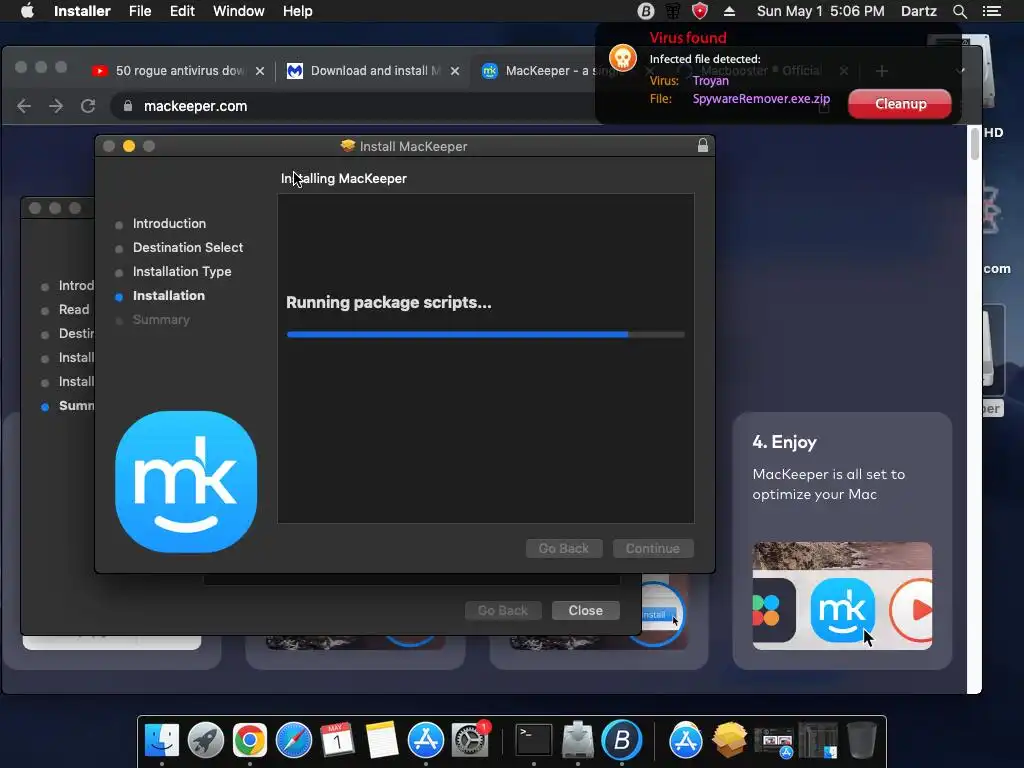The width and height of the screenshot is (1024, 768).
Task: Click the 4. Enjoy step thumbnail image
Action: (x=842, y=596)
